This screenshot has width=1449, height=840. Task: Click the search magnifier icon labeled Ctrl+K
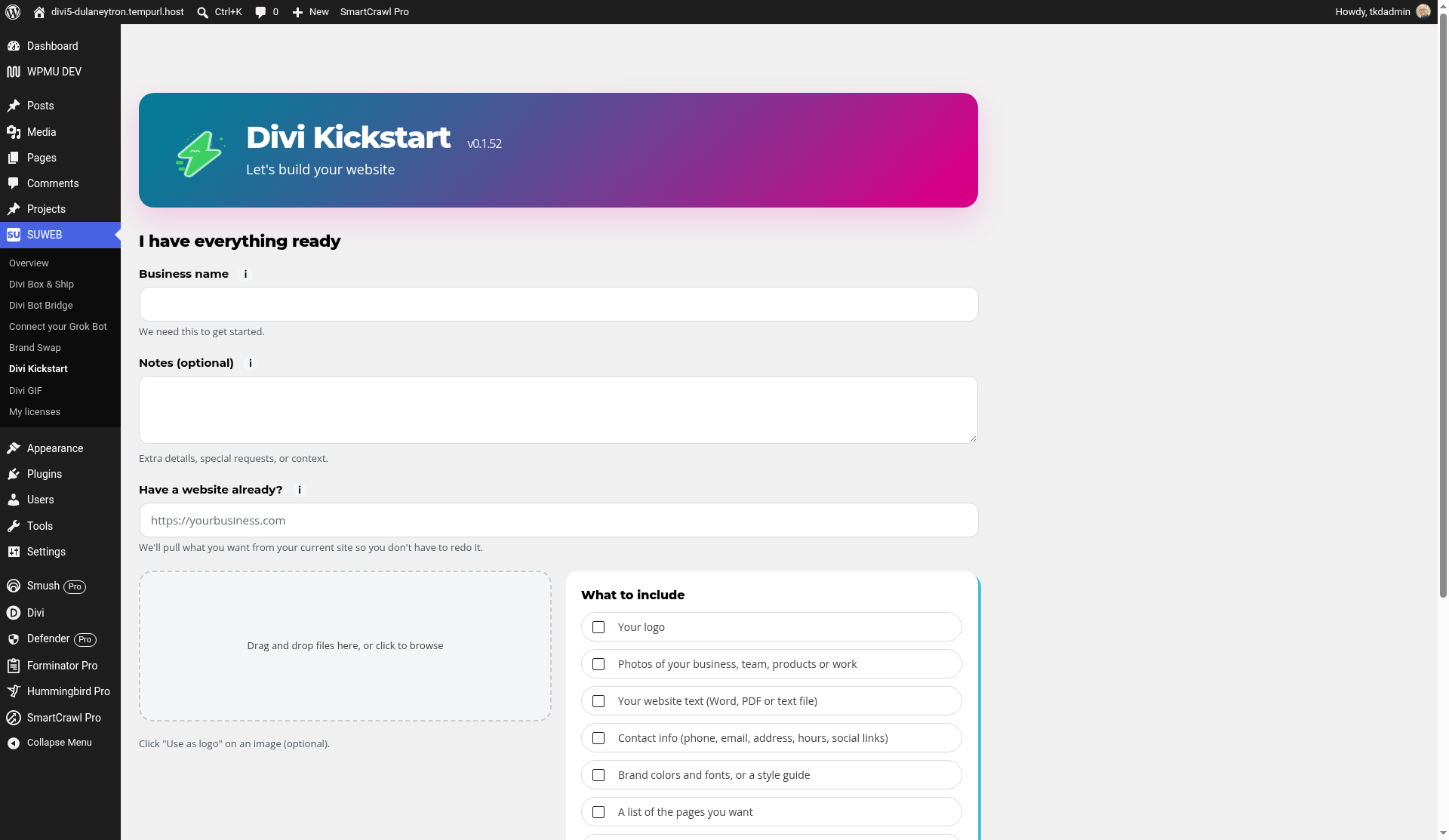[202, 12]
